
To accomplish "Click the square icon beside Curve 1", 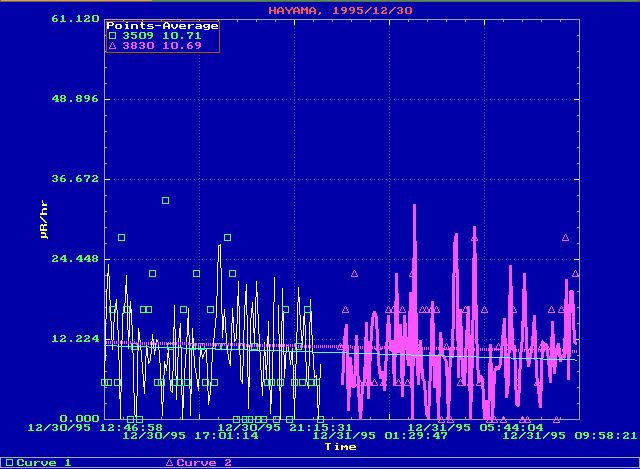I will [5, 463].
